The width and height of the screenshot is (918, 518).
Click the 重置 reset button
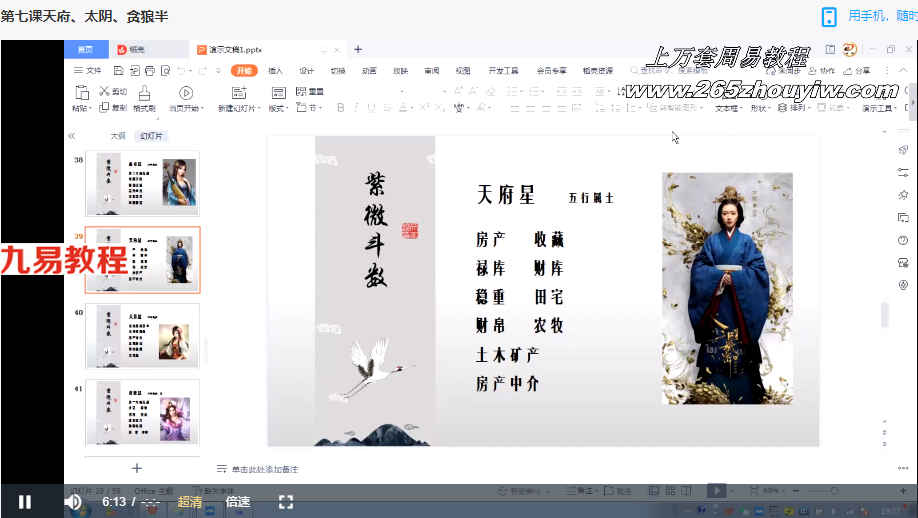(x=310, y=91)
